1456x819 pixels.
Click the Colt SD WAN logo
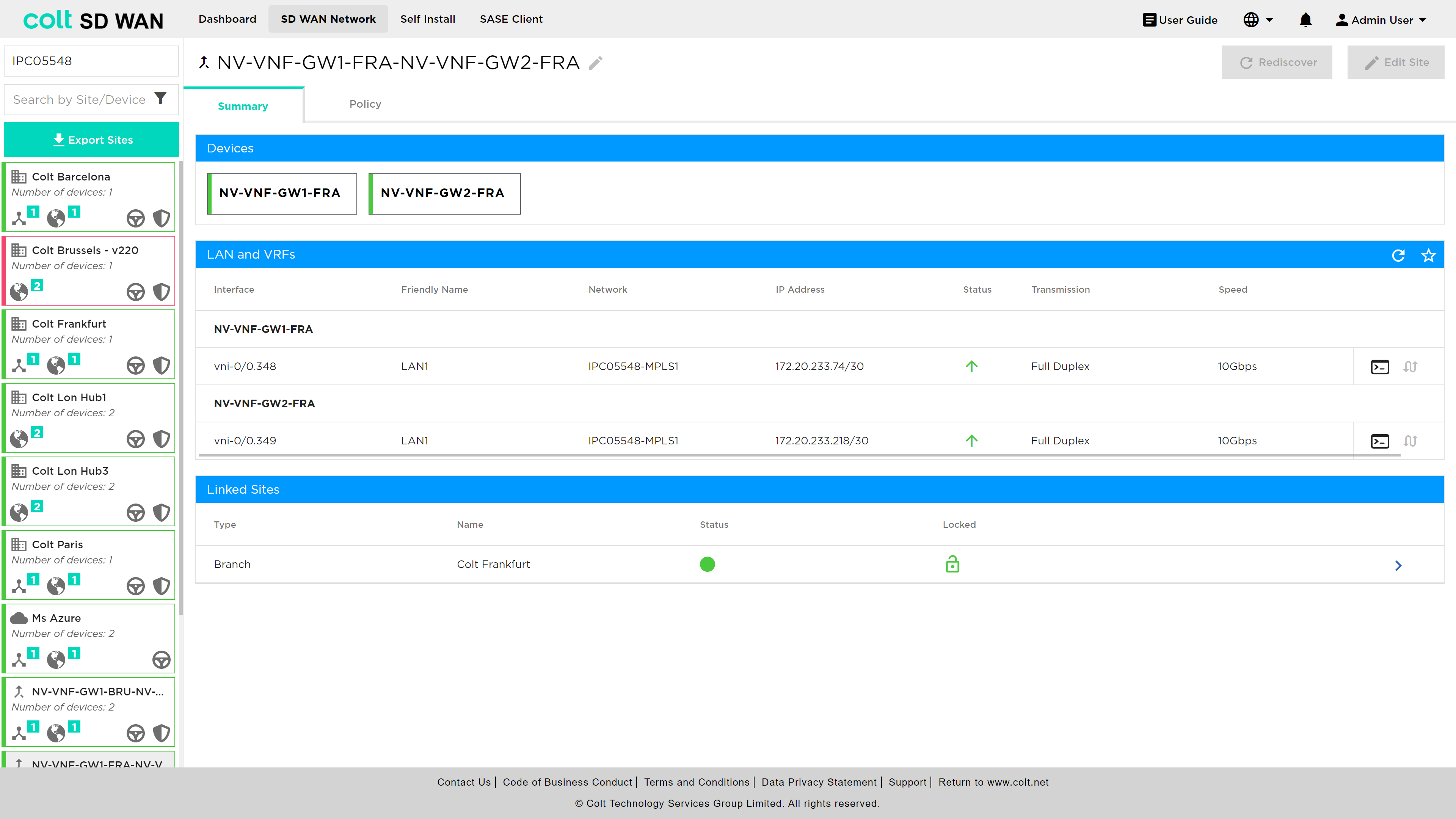tap(93, 20)
